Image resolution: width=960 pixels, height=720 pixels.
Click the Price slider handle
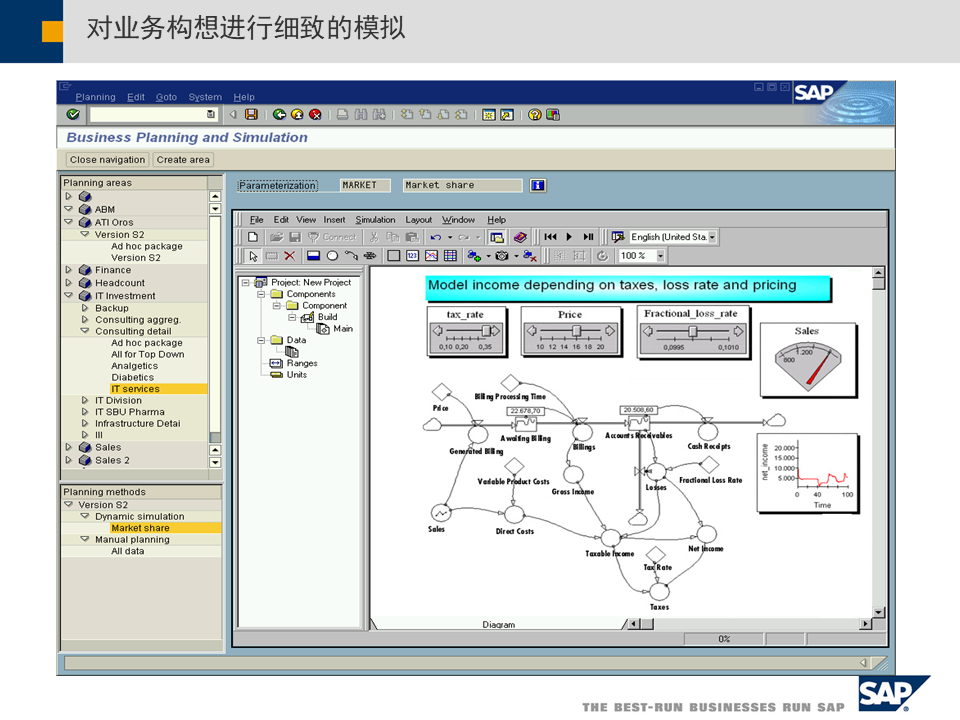(x=576, y=331)
